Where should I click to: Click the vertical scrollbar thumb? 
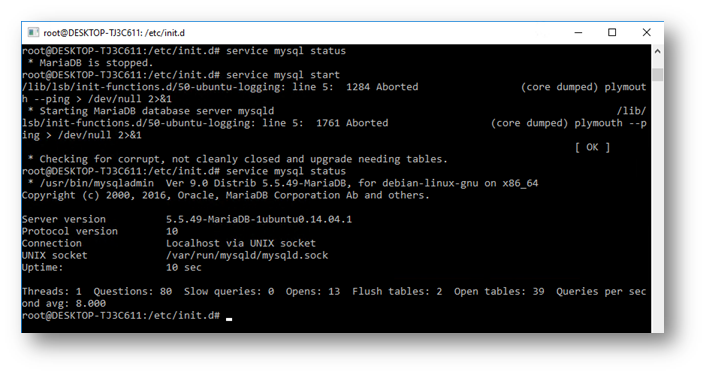pyautogui.click(x=657, y=74)
